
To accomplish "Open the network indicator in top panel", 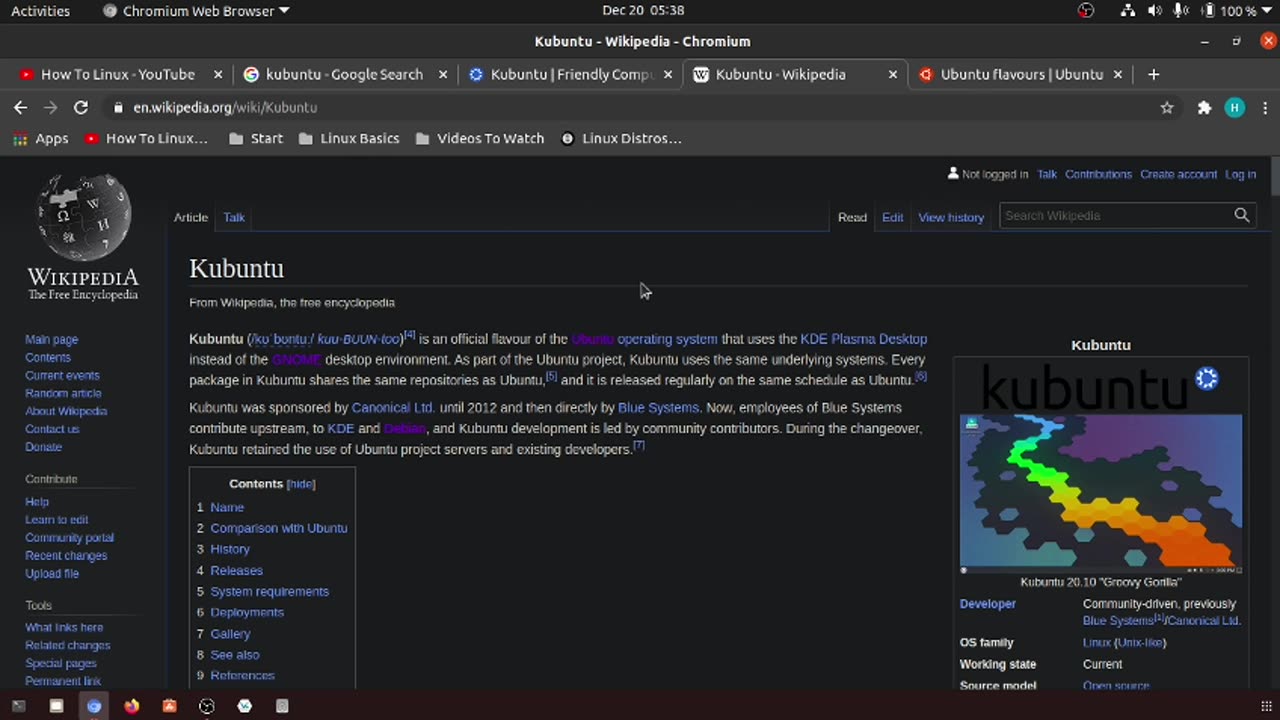I will coord(1127,11).
